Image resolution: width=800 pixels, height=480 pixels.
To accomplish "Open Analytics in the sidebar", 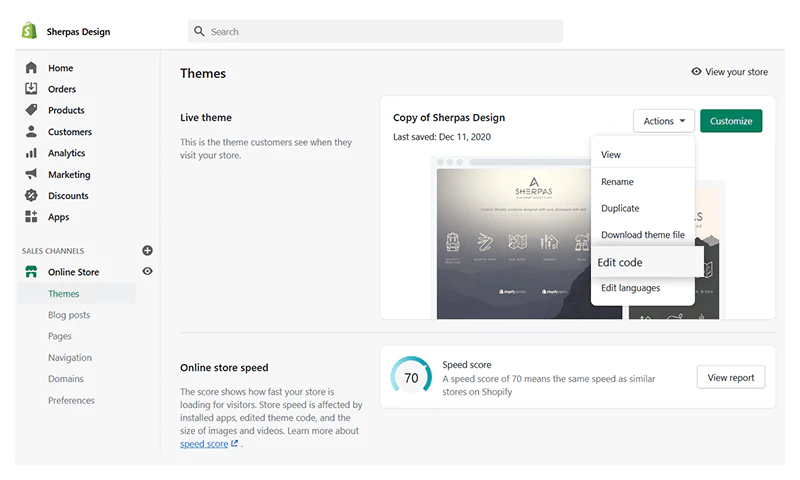I will tap(66, 153).
